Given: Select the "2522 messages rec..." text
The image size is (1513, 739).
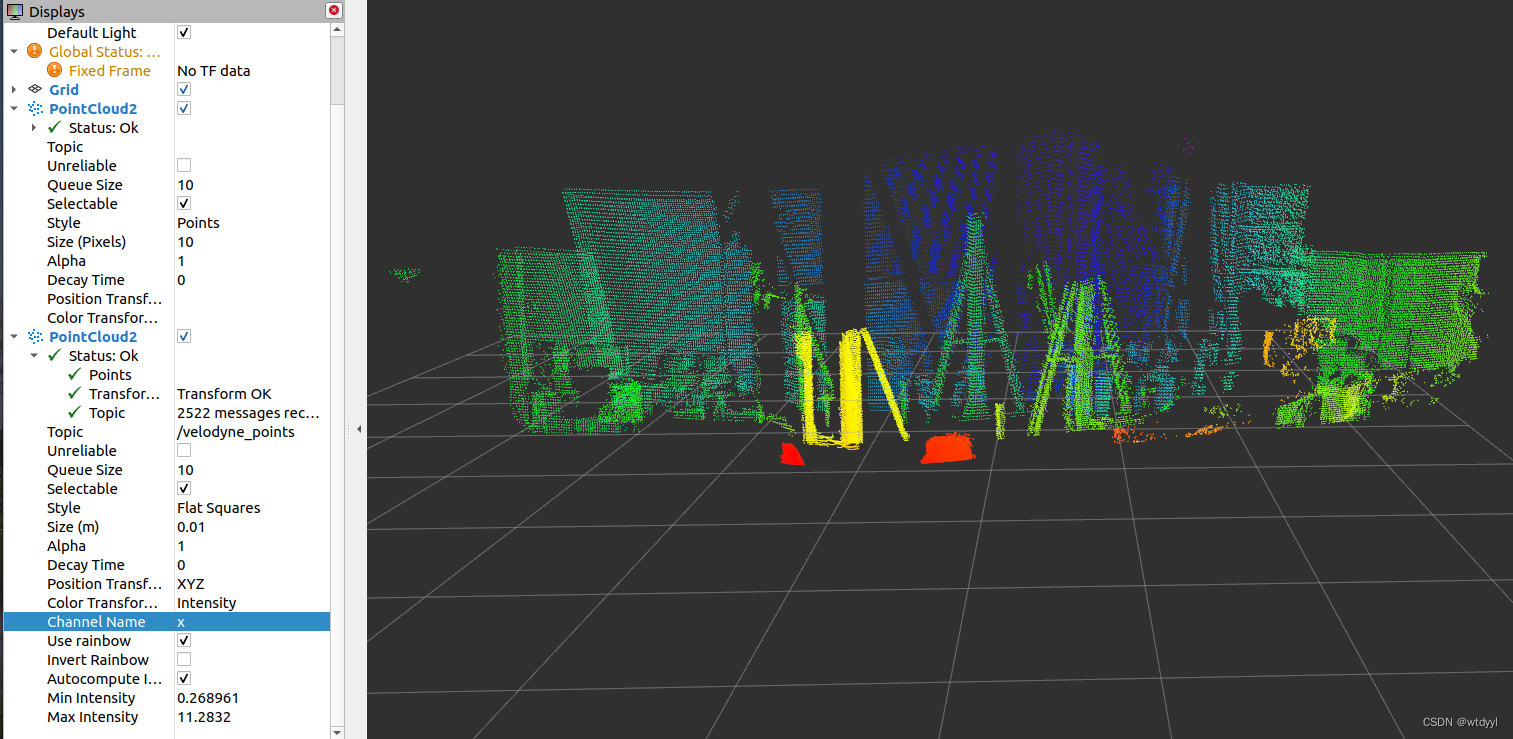Looking at the screenshot, I should point(248,412).
